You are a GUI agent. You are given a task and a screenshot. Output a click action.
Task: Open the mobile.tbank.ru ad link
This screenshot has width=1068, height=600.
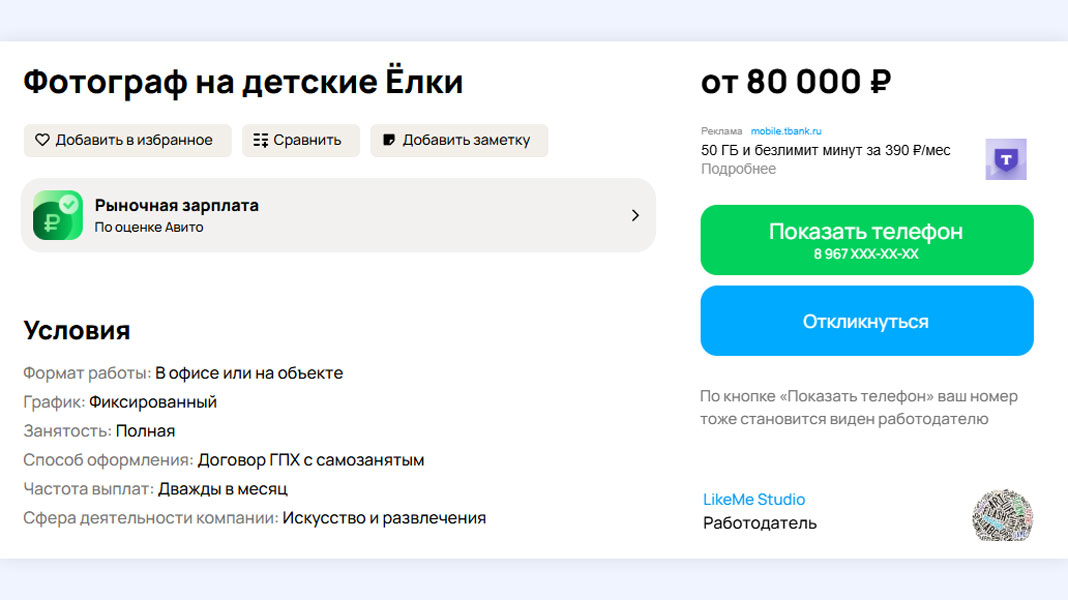tap(786, 131)
